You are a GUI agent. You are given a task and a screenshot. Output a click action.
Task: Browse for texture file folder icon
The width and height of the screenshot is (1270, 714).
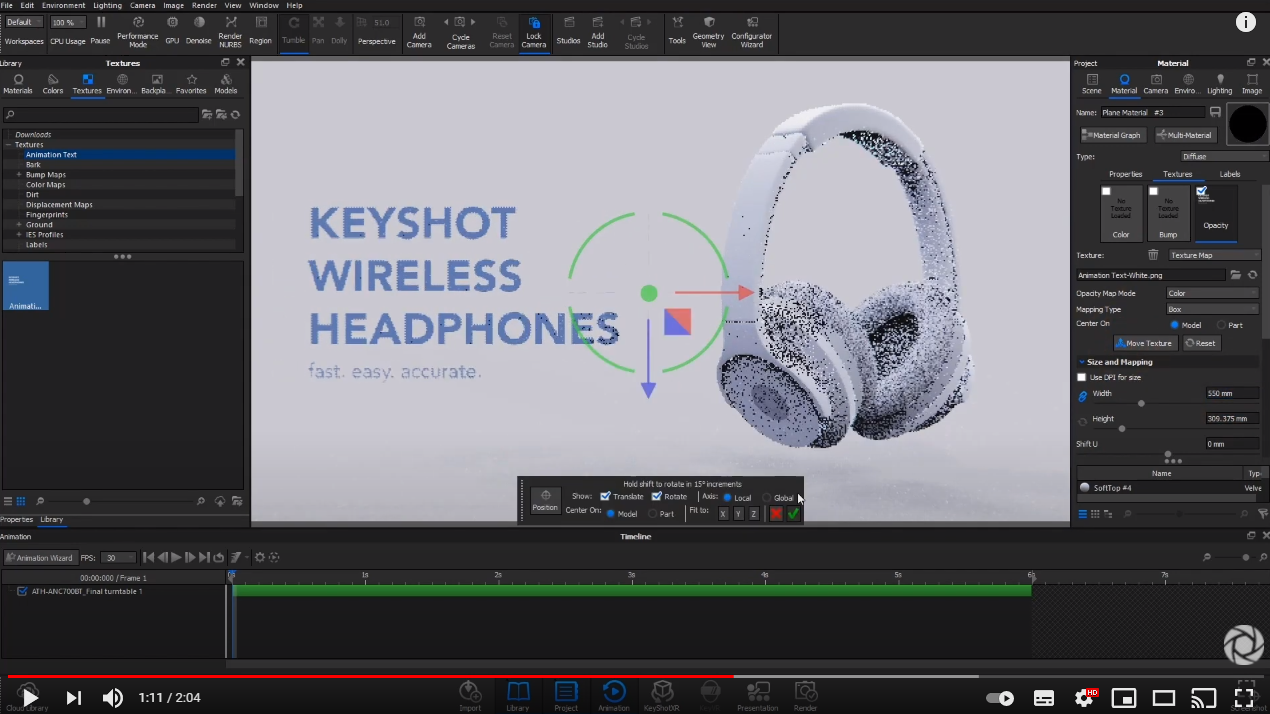pos(1236,274)
